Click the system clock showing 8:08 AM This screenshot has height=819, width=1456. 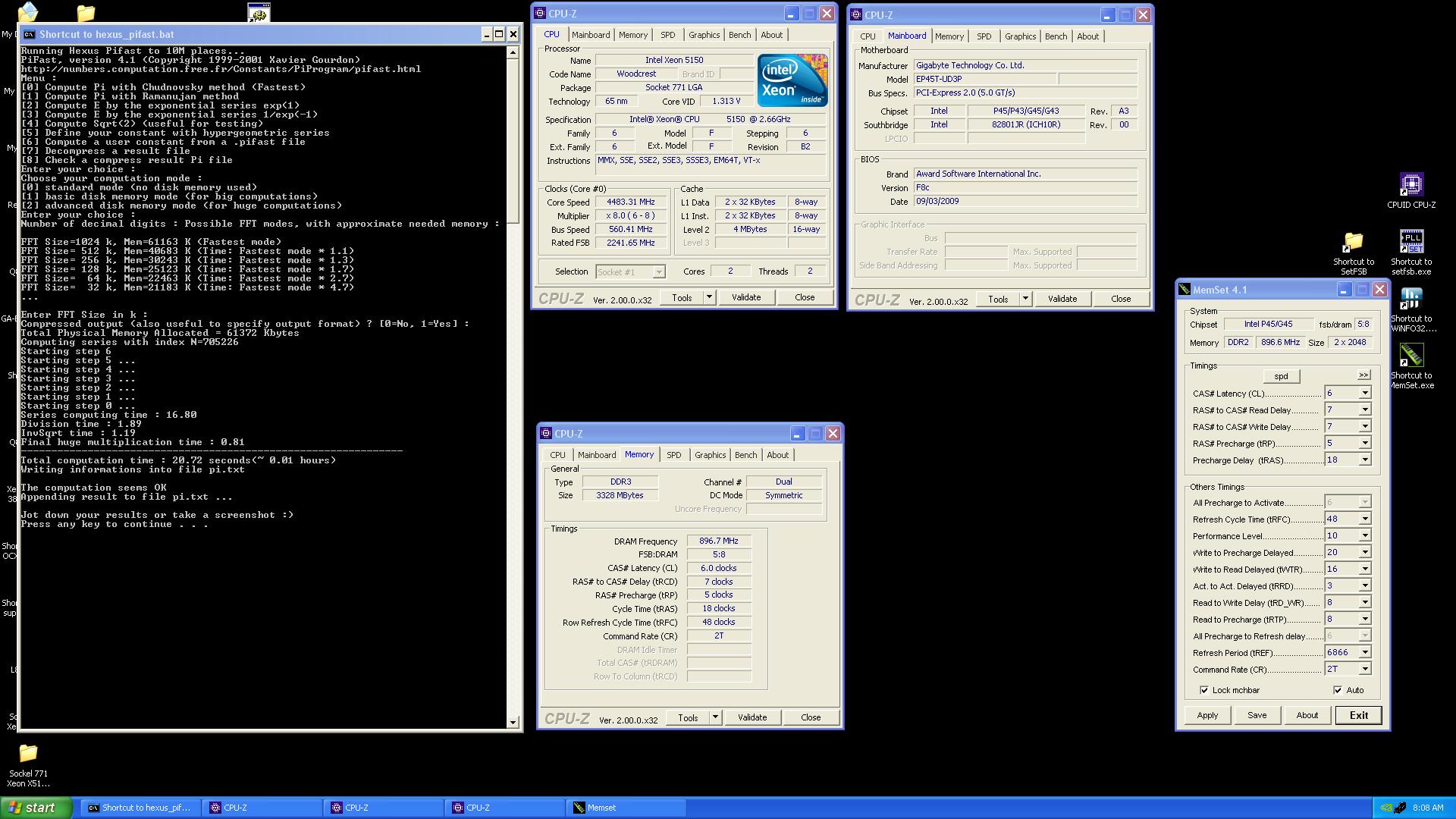coord(1428,808)
